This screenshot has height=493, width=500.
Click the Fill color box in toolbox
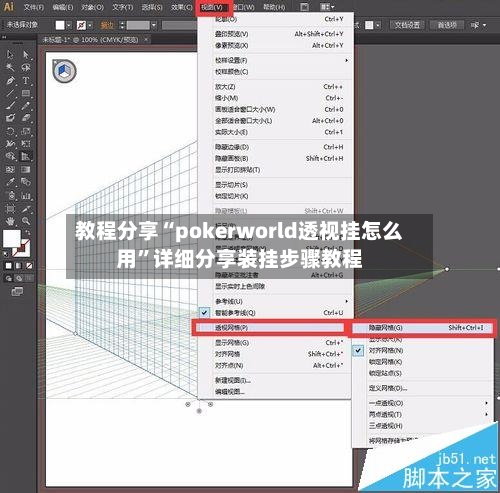pos(12,238)
